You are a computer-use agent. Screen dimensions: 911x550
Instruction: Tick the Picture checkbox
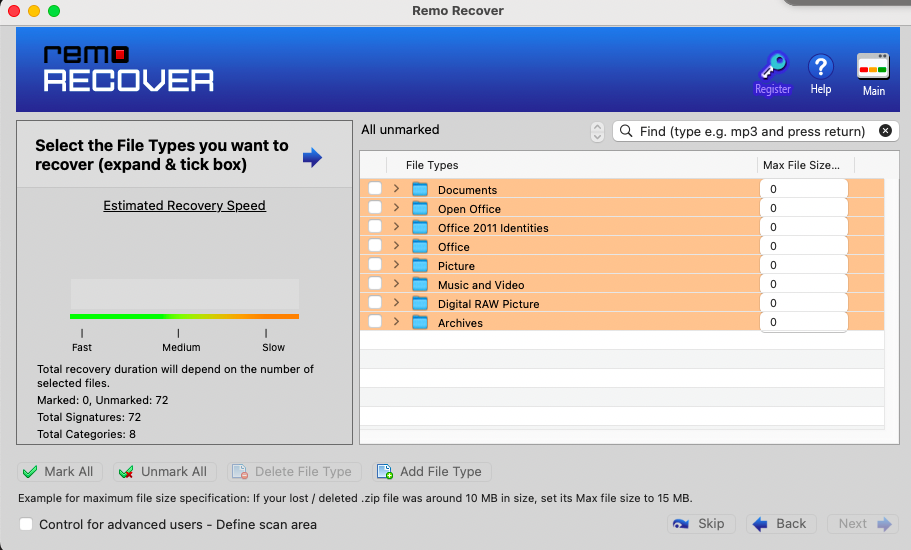point(375,264)
